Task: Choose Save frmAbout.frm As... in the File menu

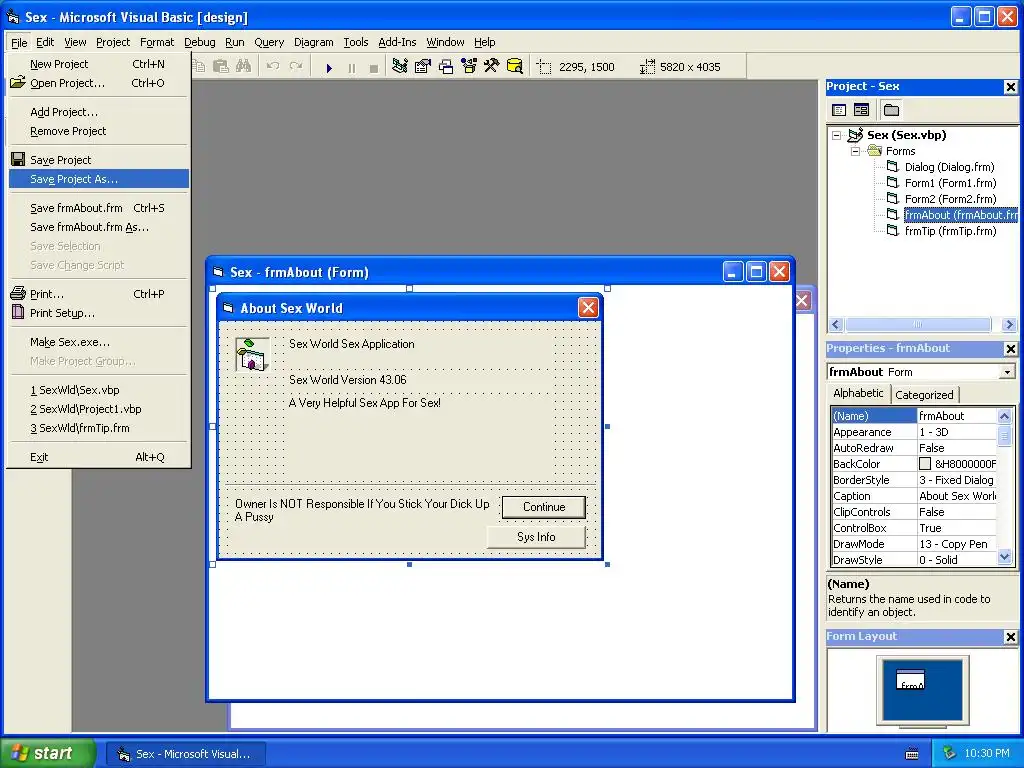Action: click(99, 227)
